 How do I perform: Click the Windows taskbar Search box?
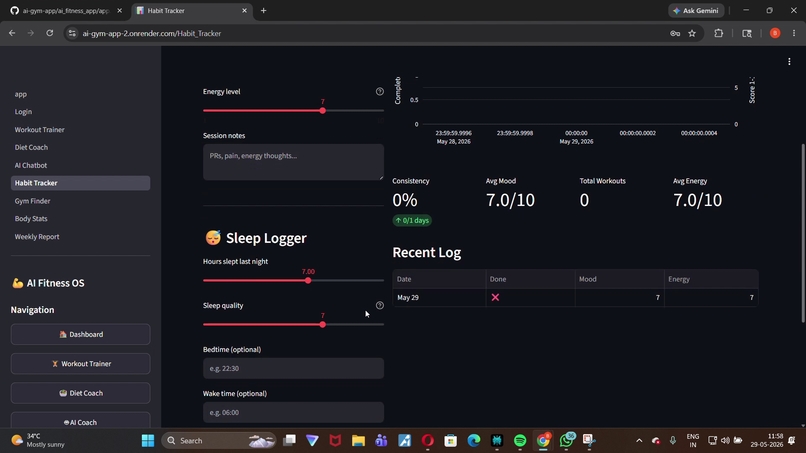point(218,441)
